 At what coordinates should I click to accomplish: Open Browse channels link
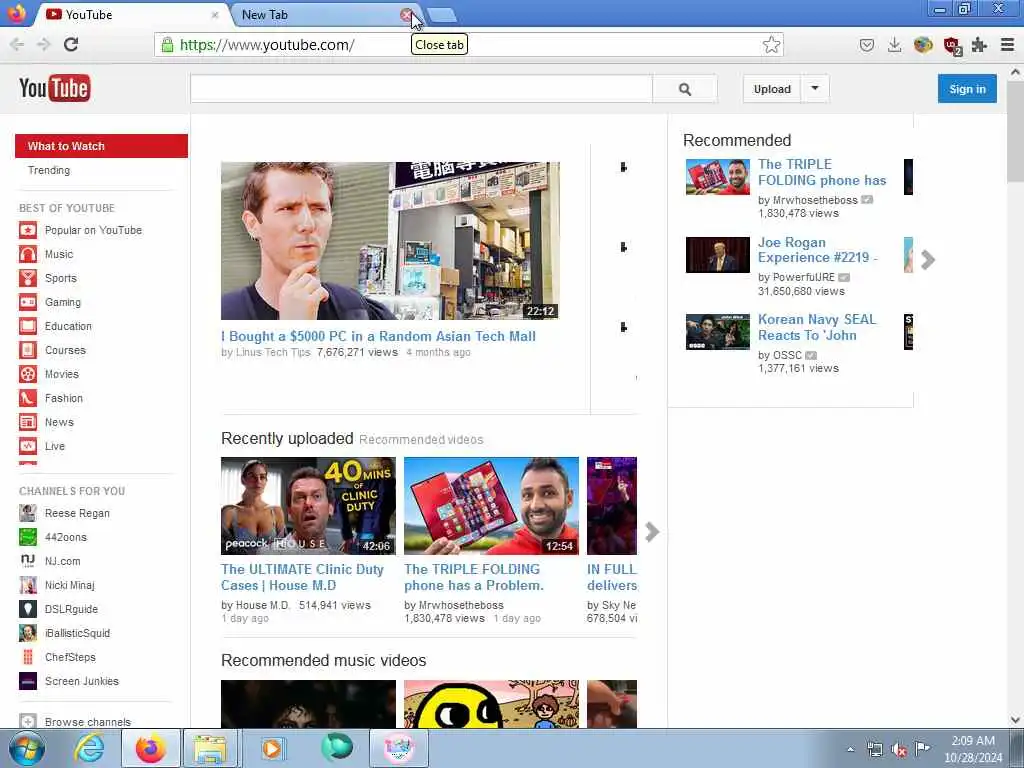pyautogui.click(x=88, y=722)
